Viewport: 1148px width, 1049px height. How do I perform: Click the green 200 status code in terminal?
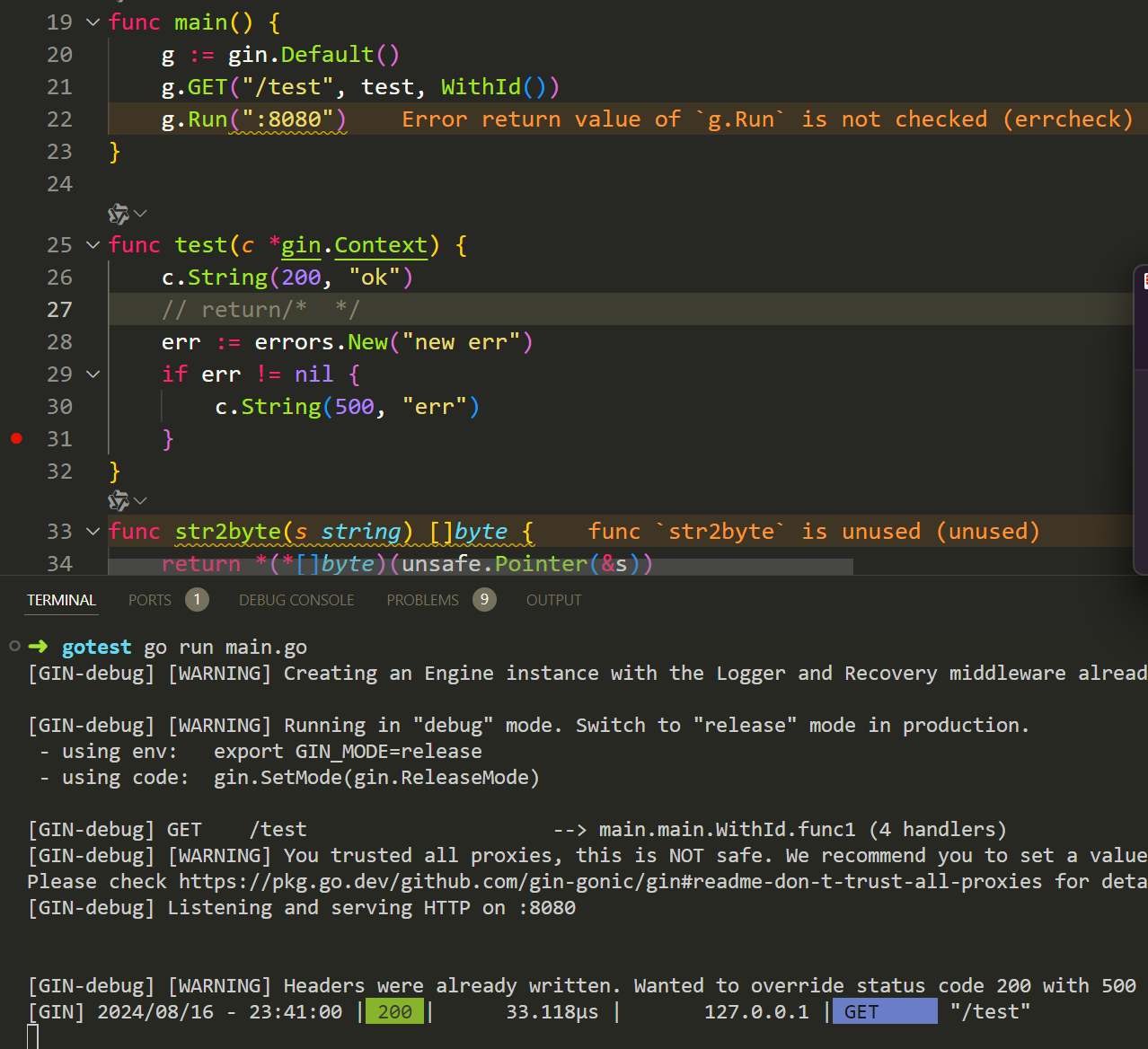[x=395, y=1012]
